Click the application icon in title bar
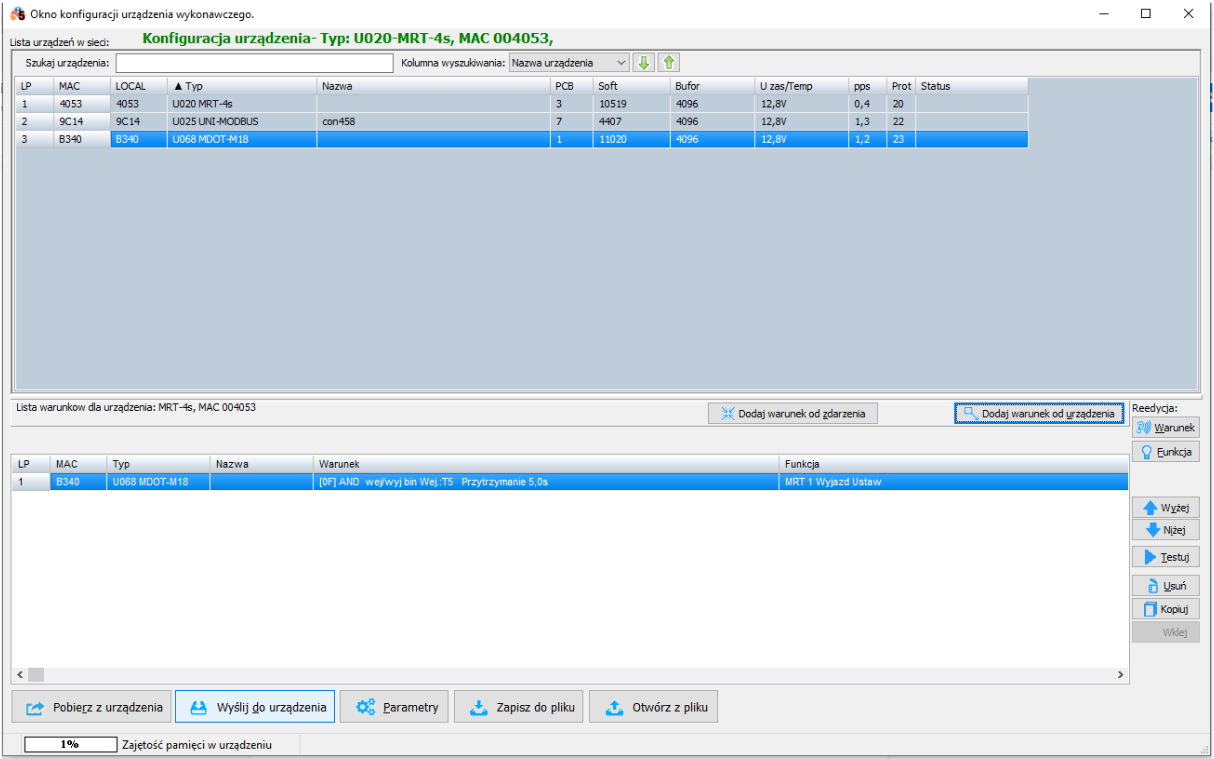Screen dimensions: 1214x759 (x=17, y=14)
